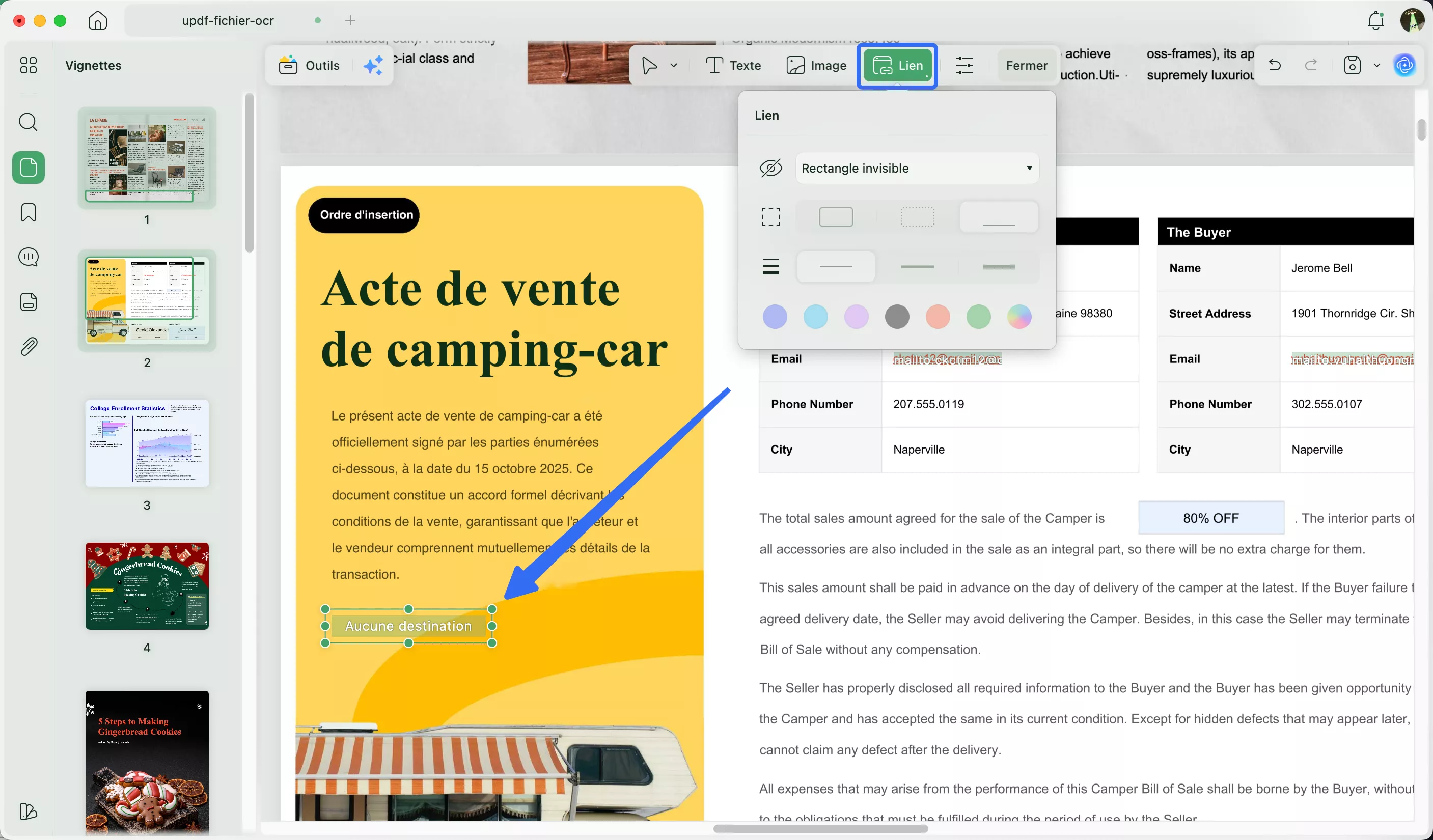1433x840 pixels.
Task: Open the comments panel in the sidebar
Action: click(x=27, y=257)
